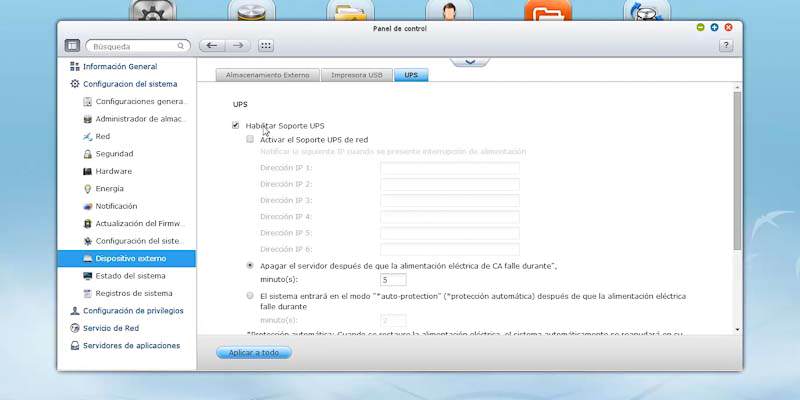Viewport: 800px width, 400px height.
Task: Click the Configuraciones generales icon
Action: pyautogui.click(x=87, y=102)
